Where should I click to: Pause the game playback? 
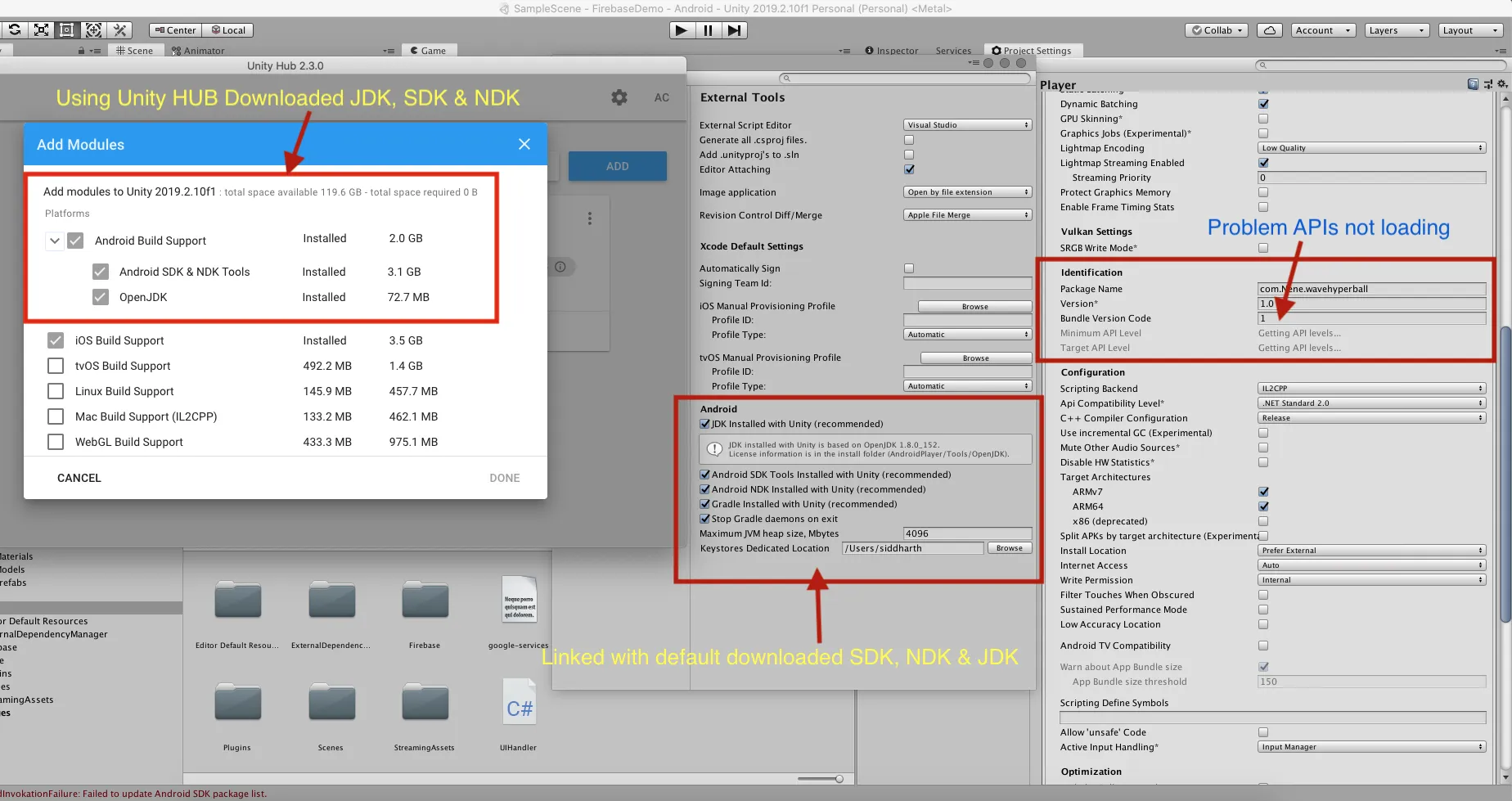coord(708,30)
